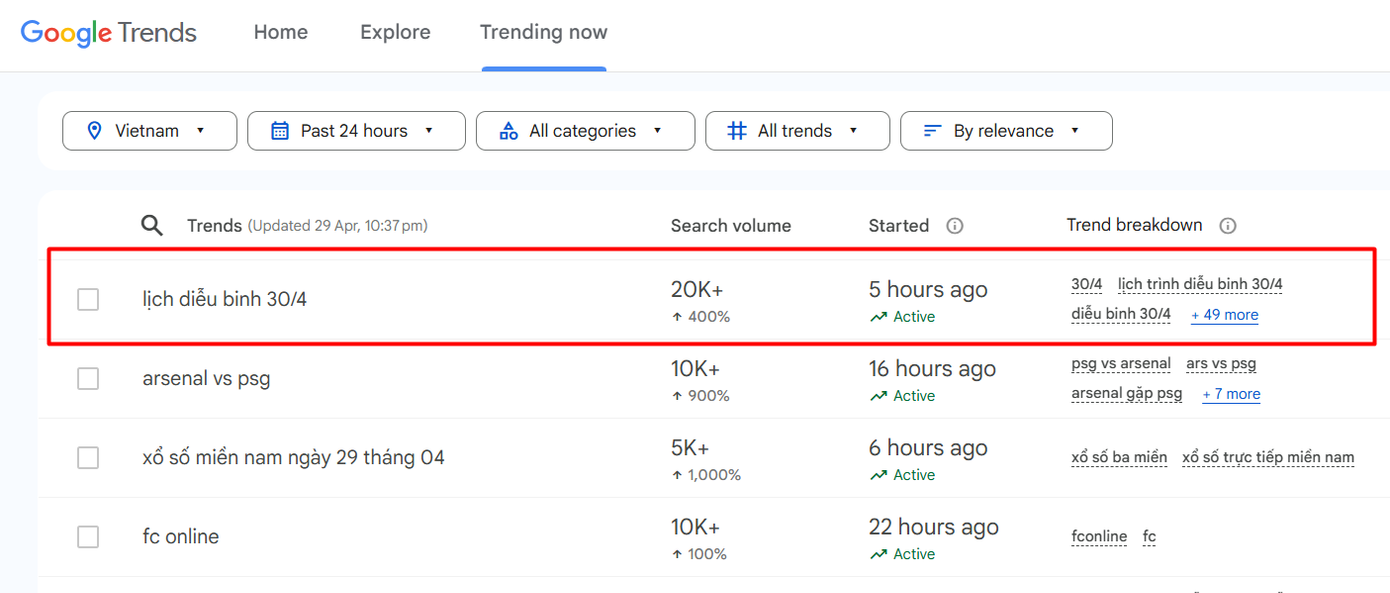
Task: Open the All categories dropdown
Action: (x=585, y=130)
